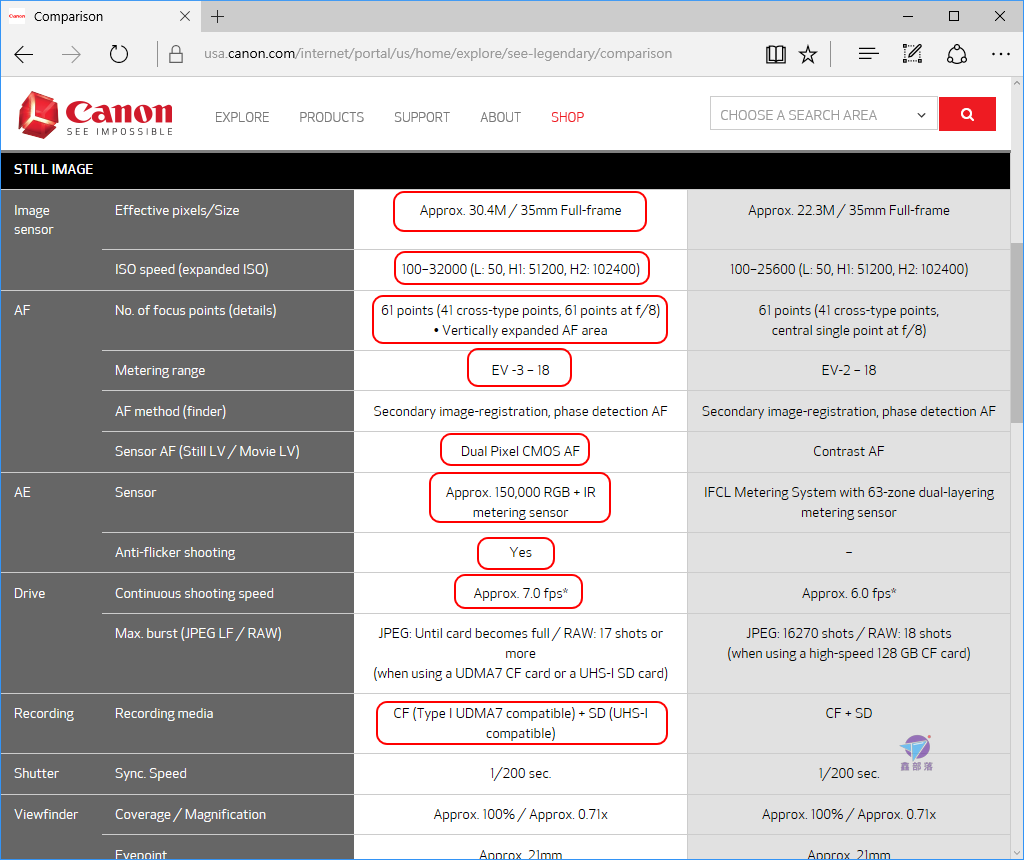Click the 'Dual Pixel CMOS AF' value
Image resolution: width=1024 pixels, height=860 pixels.
click(520, 451)
